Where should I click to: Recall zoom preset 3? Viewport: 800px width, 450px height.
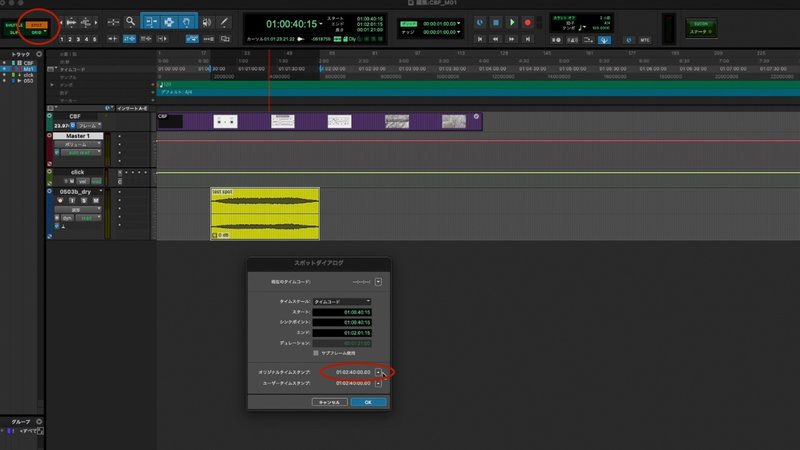(78, 39)
